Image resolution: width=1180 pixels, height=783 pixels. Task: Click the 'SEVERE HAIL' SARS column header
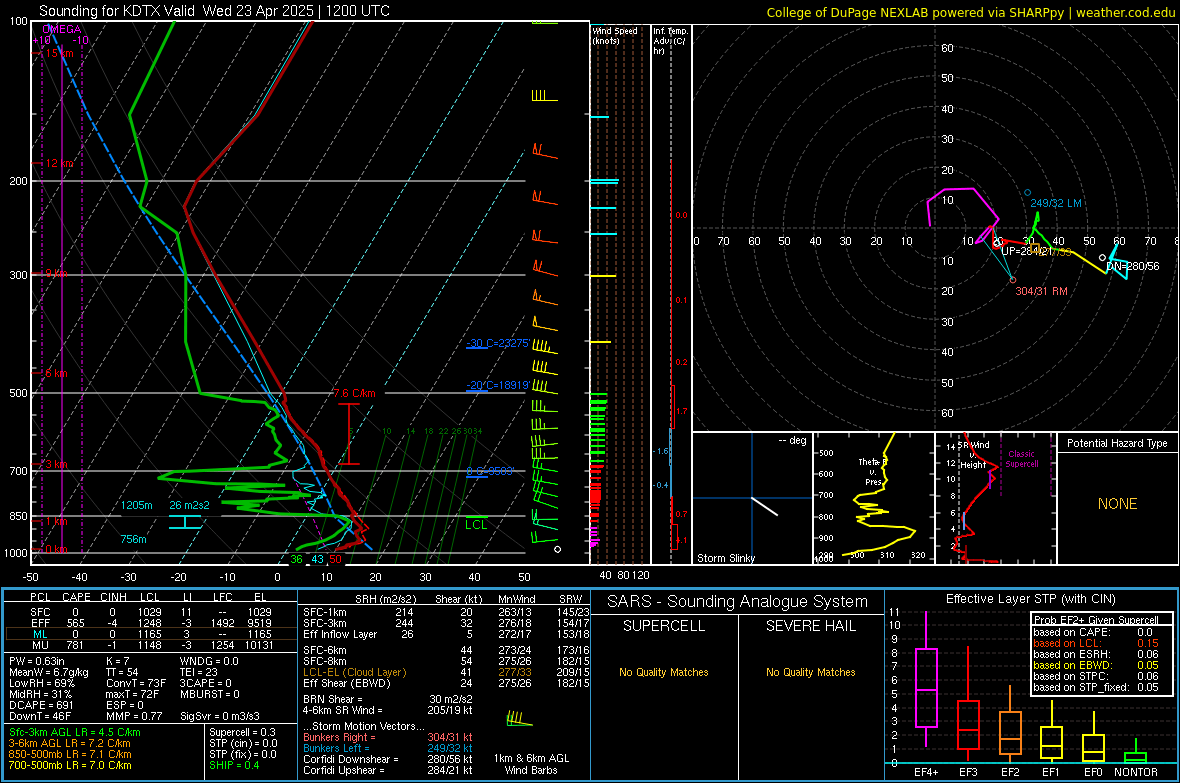click(x=810, y=626)
